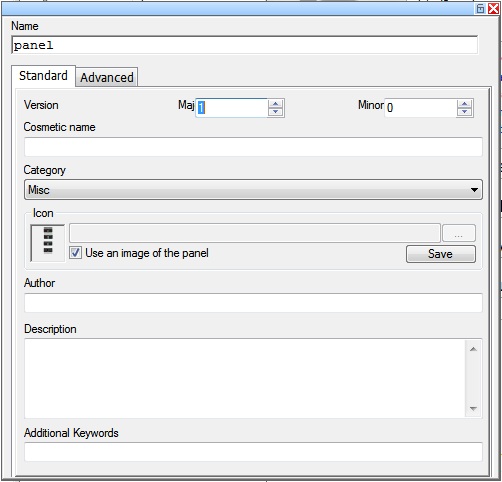Close the panel properties window
This screenshot has width=502, height=482.
tap(493, 8)
